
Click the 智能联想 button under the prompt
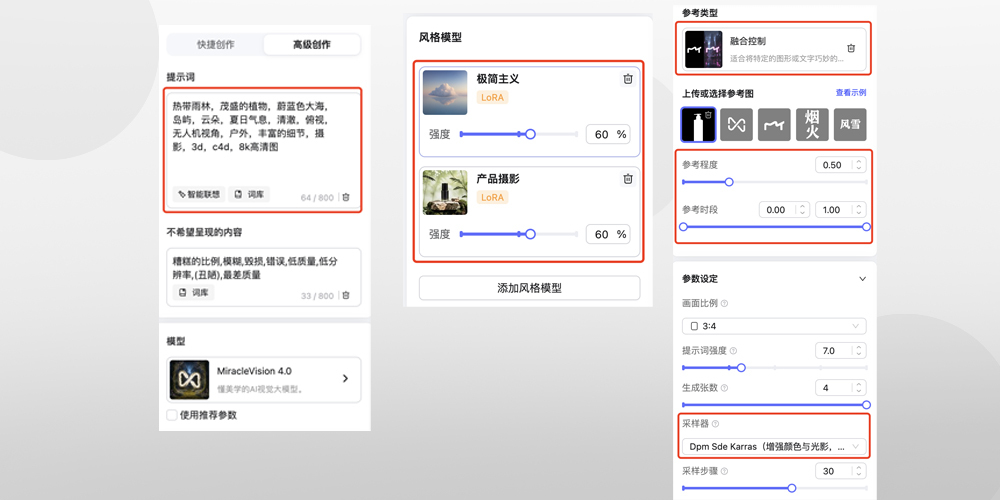(199, 195)
